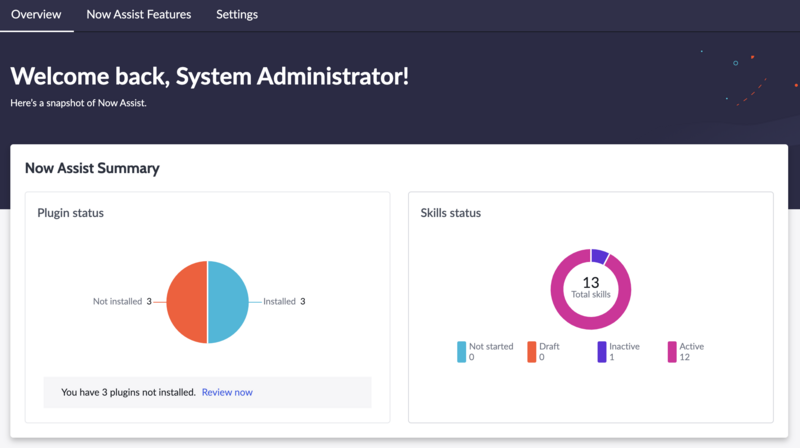Click the 'Skills status' card title

pyautogui.click(x=451, y=213)
